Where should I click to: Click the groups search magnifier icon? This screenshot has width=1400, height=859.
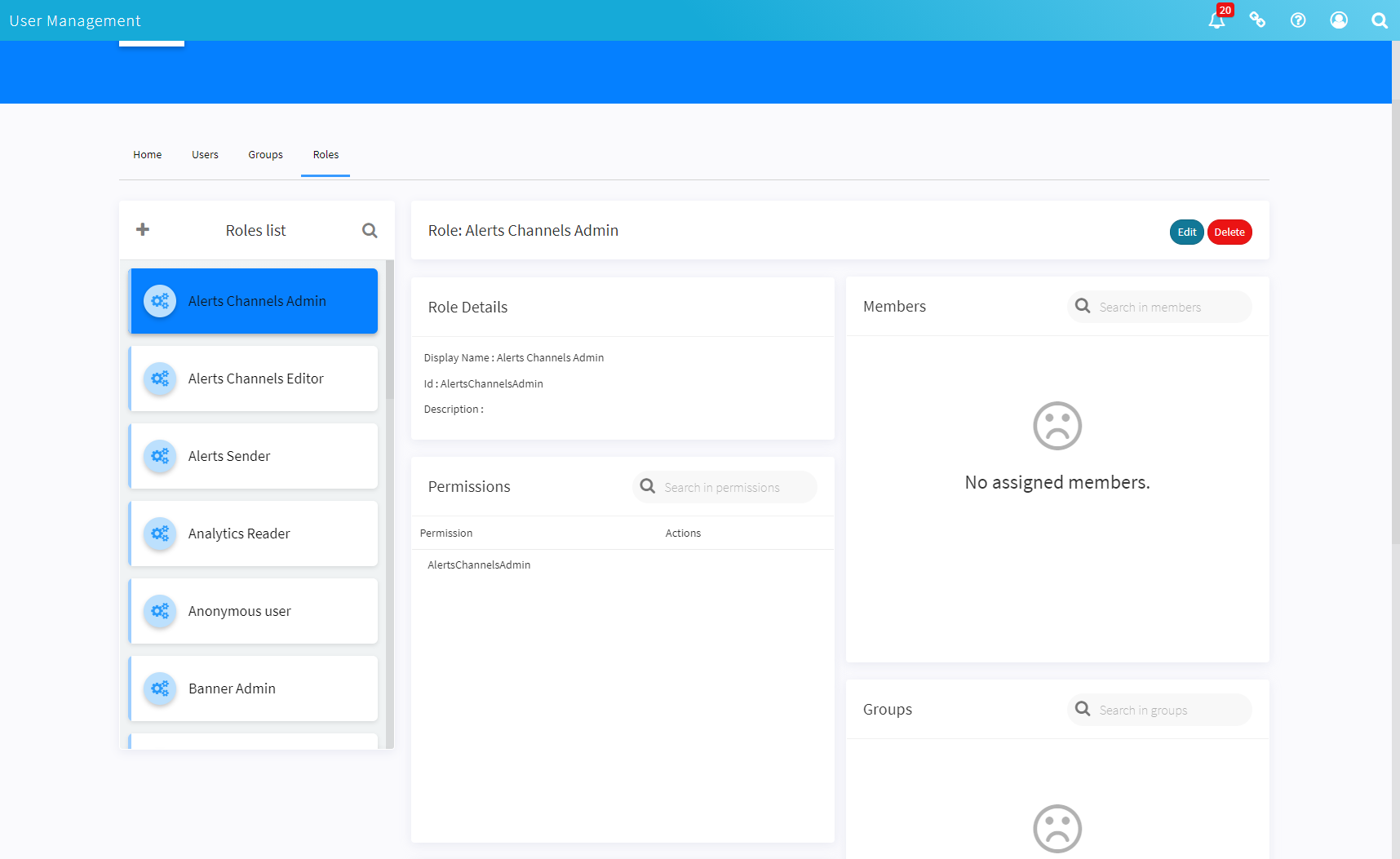[x=1083, y=709]
